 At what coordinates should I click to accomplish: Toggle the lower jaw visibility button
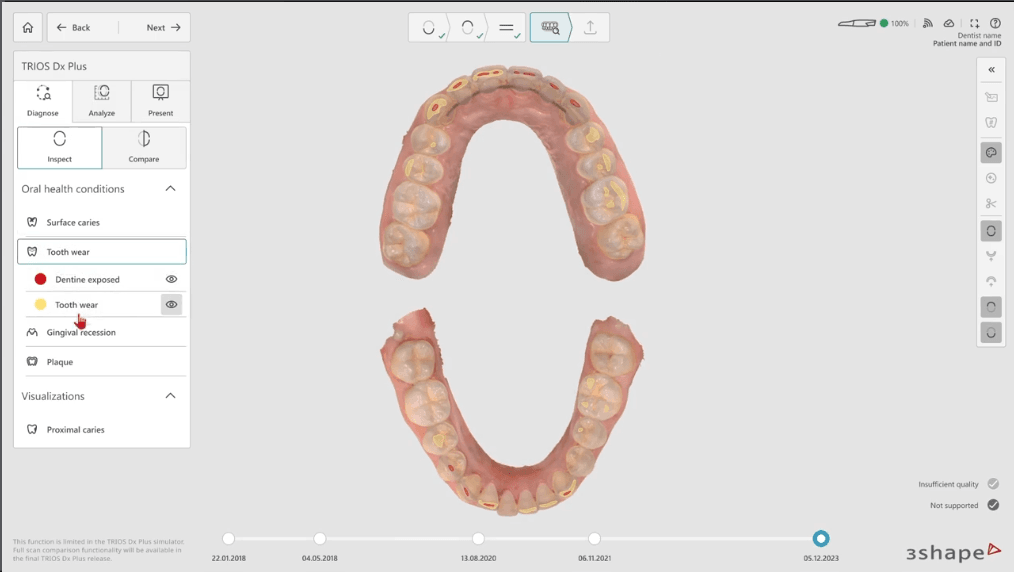click(991, 333)
